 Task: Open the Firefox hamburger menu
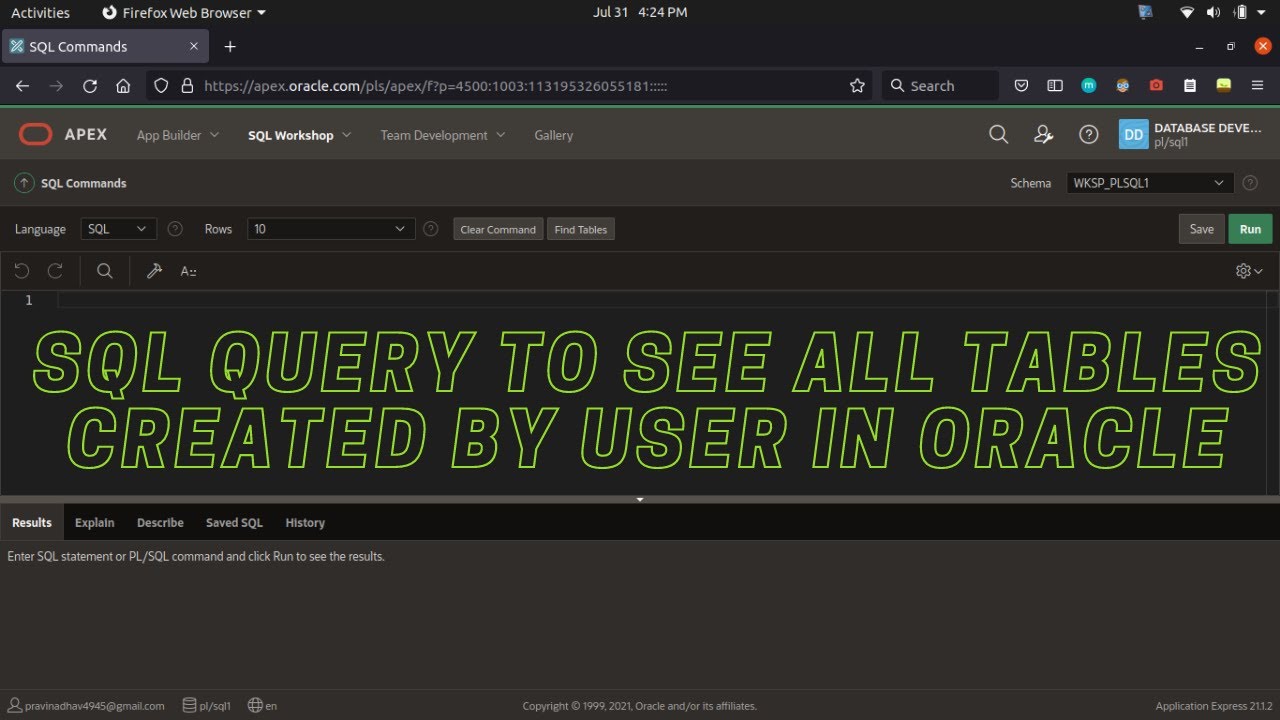[1257, 86]
